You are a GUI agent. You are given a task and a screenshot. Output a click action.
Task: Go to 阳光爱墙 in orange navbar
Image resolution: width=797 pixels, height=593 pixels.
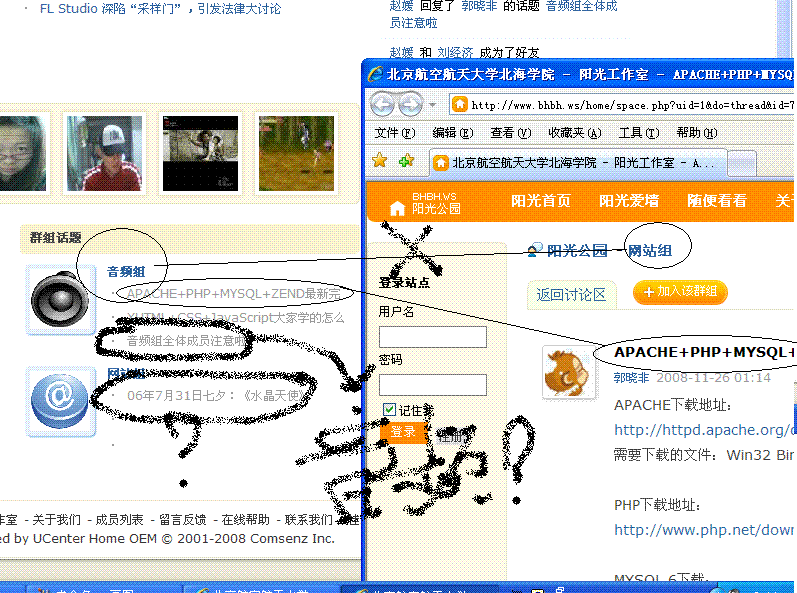629,201
